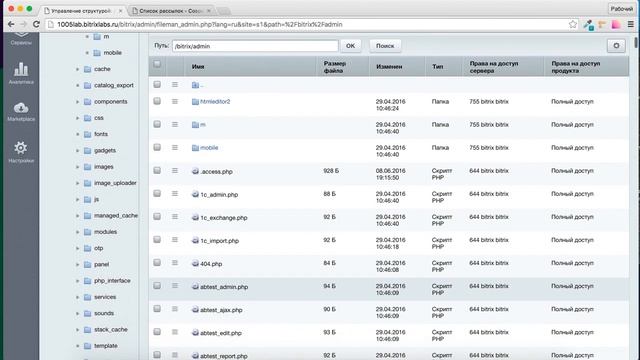Open the Settings gear in the sidebar

(x=21, y=152)
